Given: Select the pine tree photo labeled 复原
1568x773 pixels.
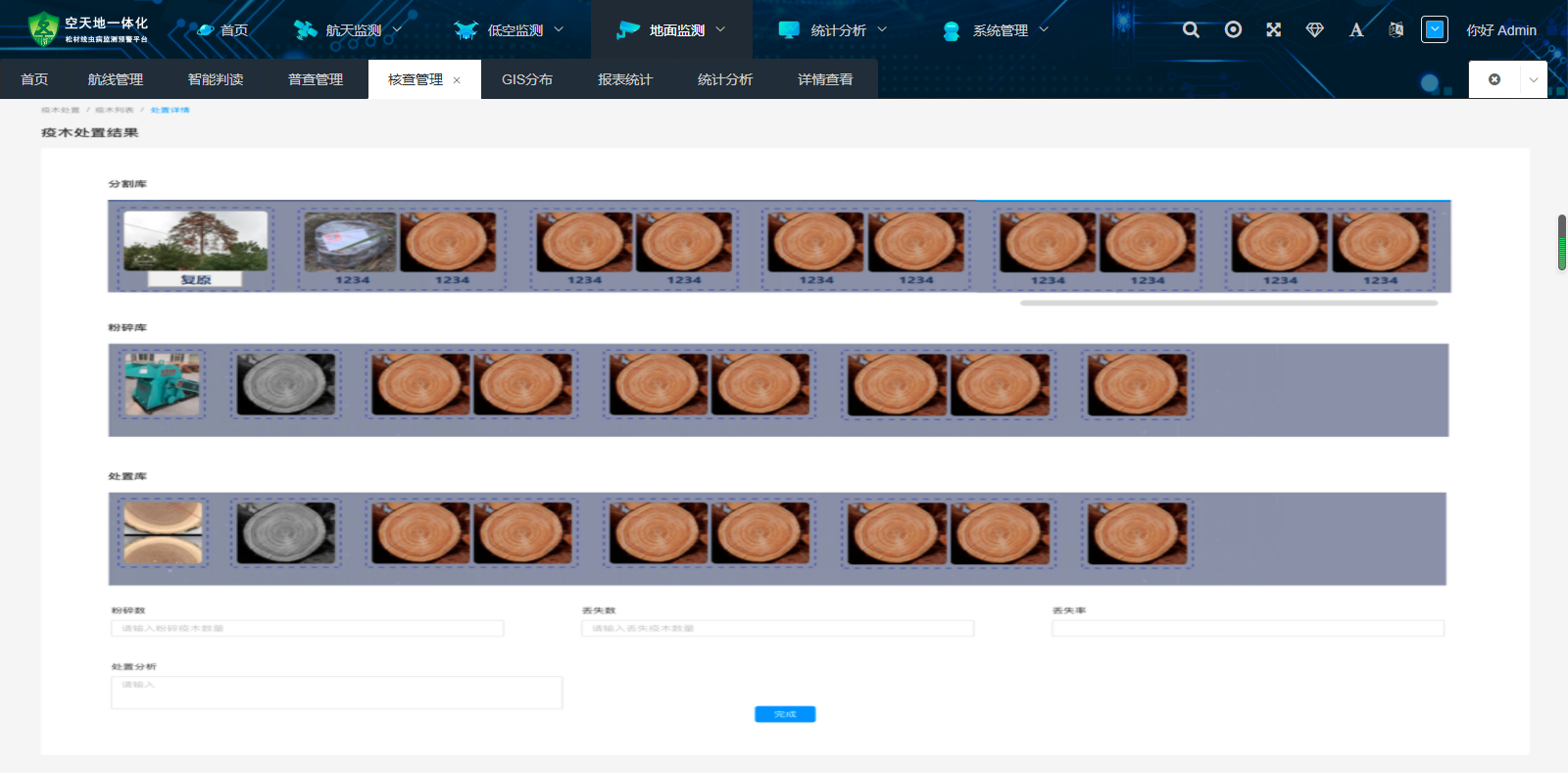Looking at the screenshot, I should tap(196, 241).
